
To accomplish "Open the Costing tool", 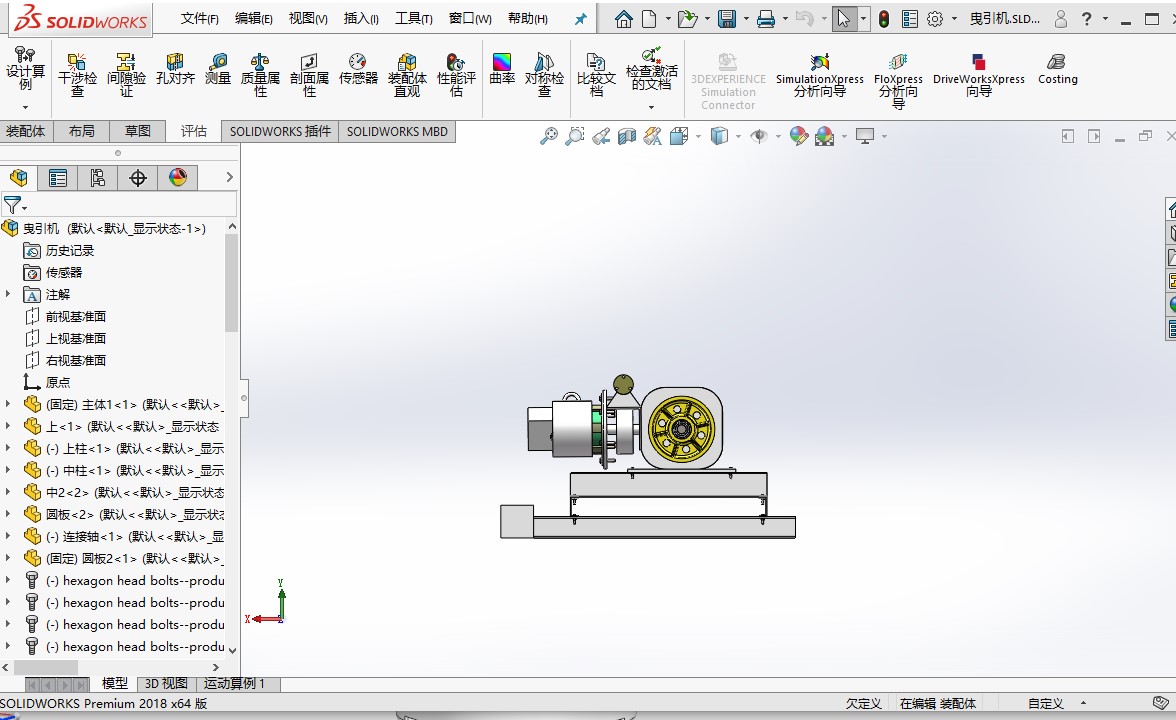I will [x=1058, y=69].
